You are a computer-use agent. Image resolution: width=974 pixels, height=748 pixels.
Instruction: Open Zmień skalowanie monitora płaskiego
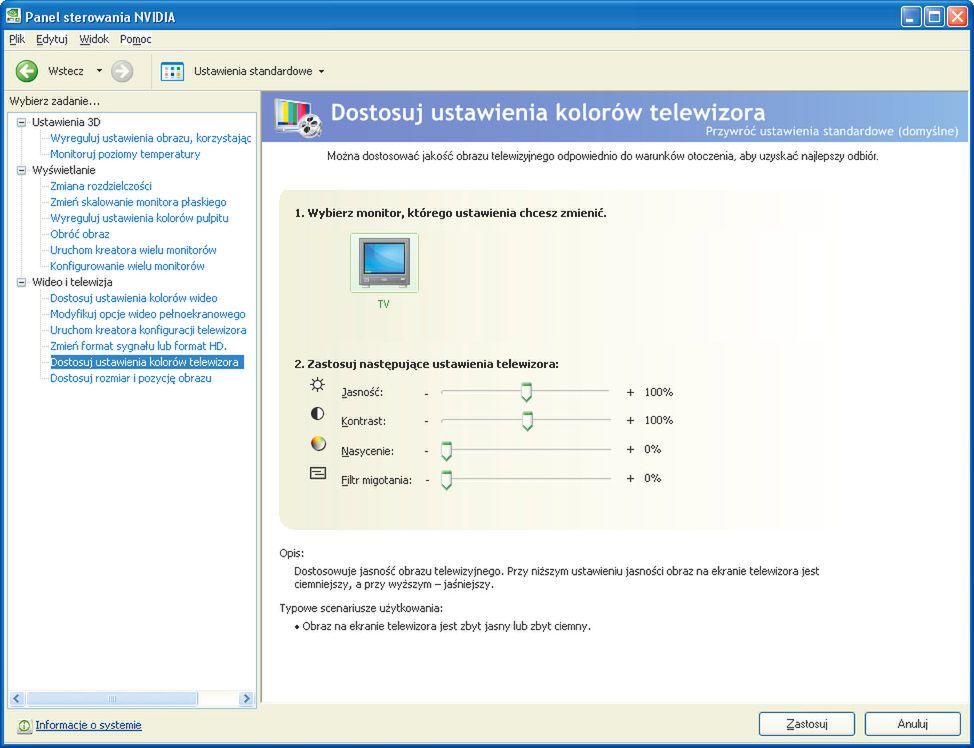coord(138,202)
